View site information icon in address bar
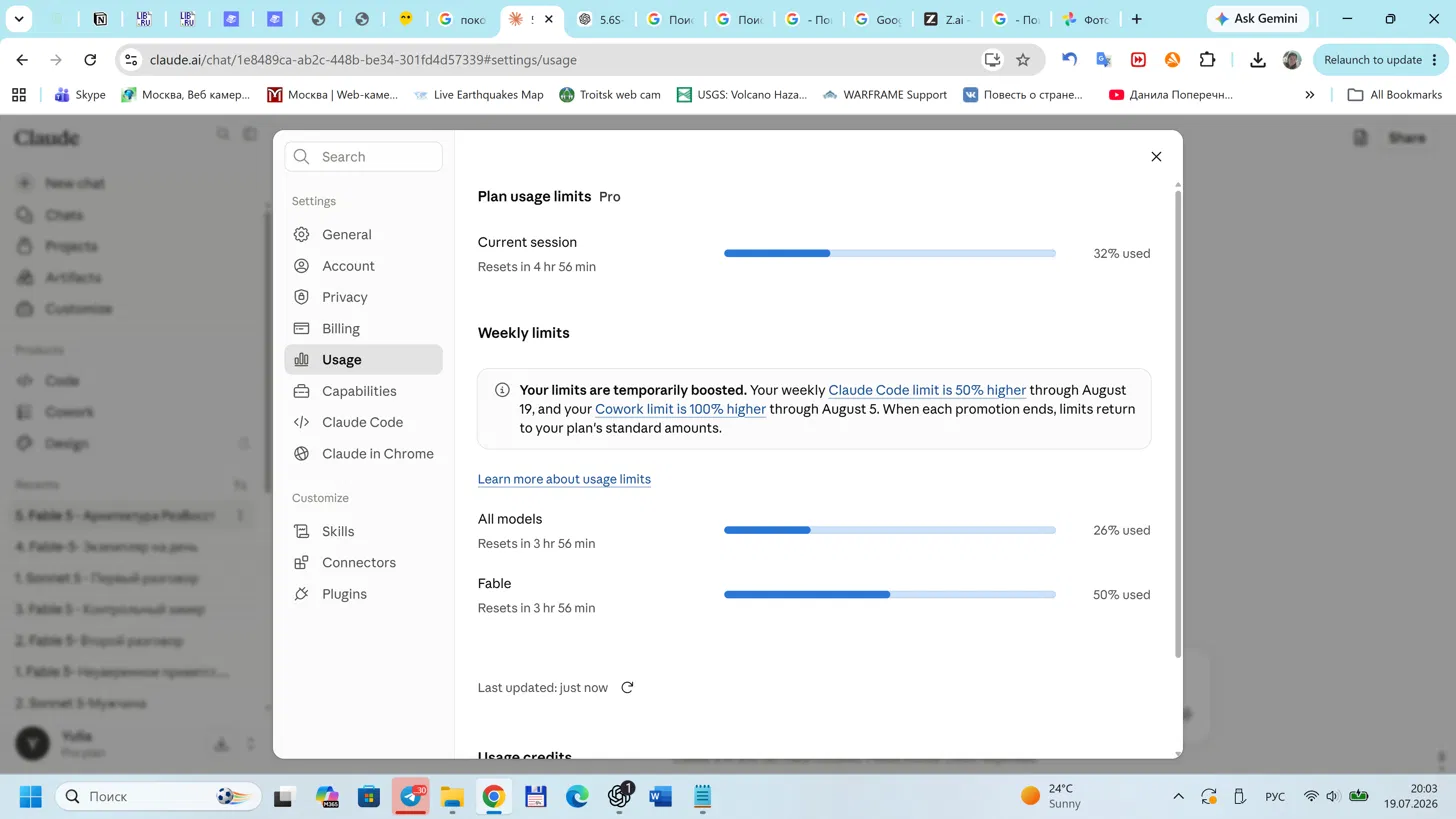This screenshot has height=819, width=1456. coord(131,60)
